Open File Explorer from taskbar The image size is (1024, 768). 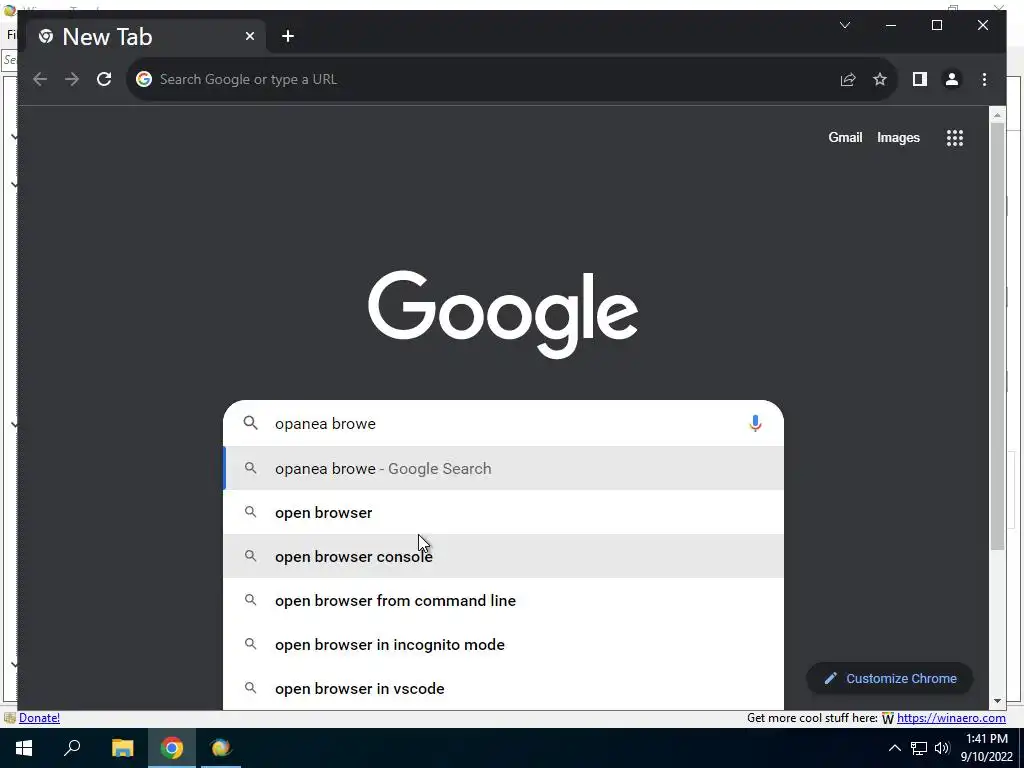coord(122,748)
